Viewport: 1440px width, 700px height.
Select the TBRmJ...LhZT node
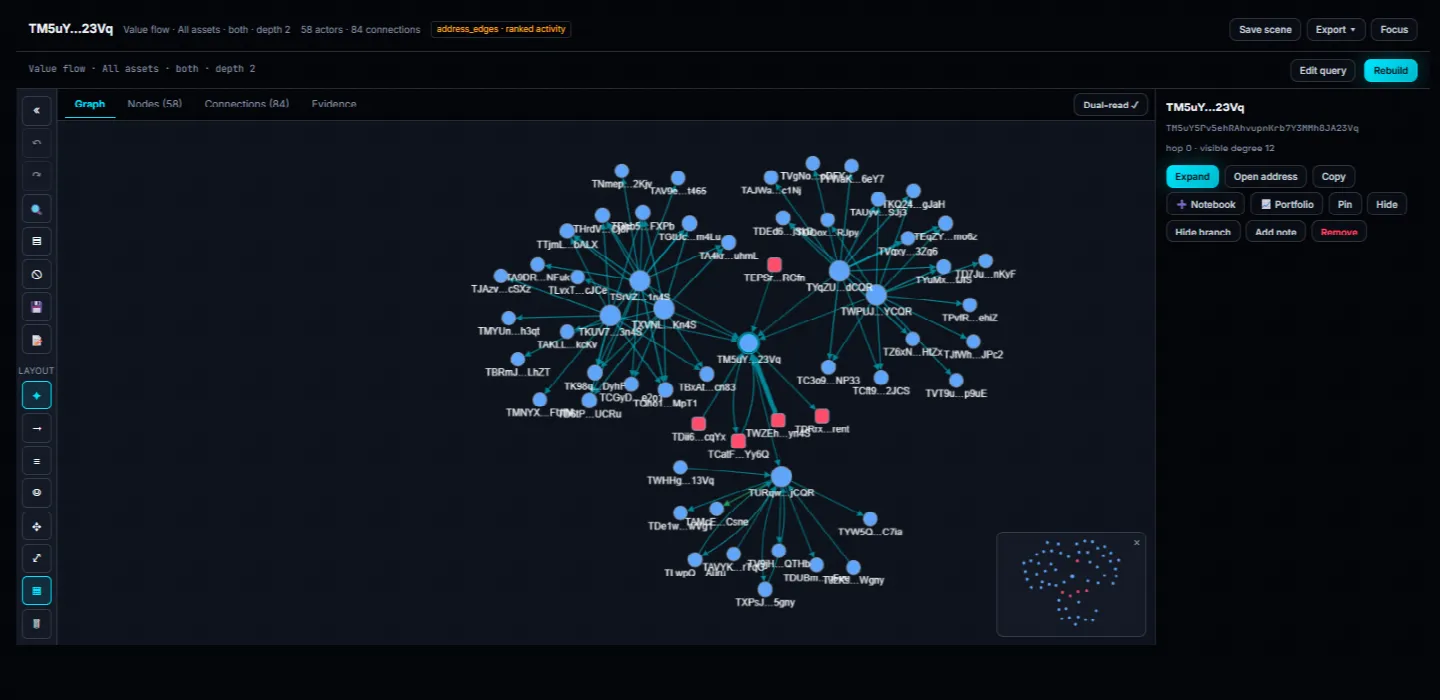[518, 359]
